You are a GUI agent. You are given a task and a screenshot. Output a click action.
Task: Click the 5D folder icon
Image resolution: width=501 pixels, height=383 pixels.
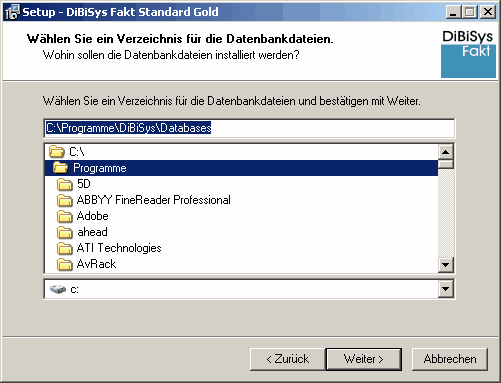click(64, 184)
